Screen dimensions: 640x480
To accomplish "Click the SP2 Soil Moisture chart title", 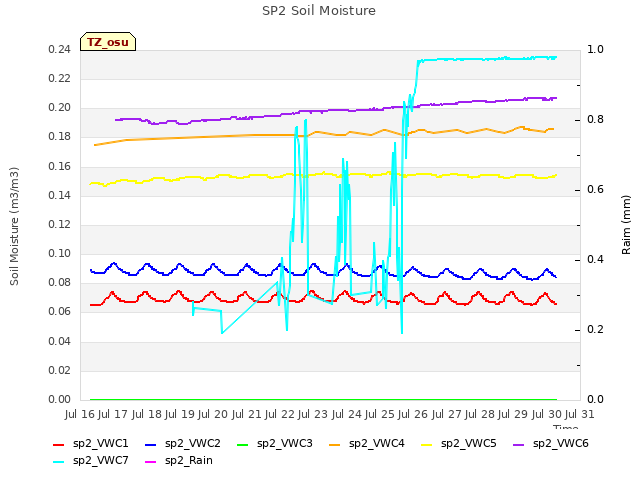I will 319,11.
